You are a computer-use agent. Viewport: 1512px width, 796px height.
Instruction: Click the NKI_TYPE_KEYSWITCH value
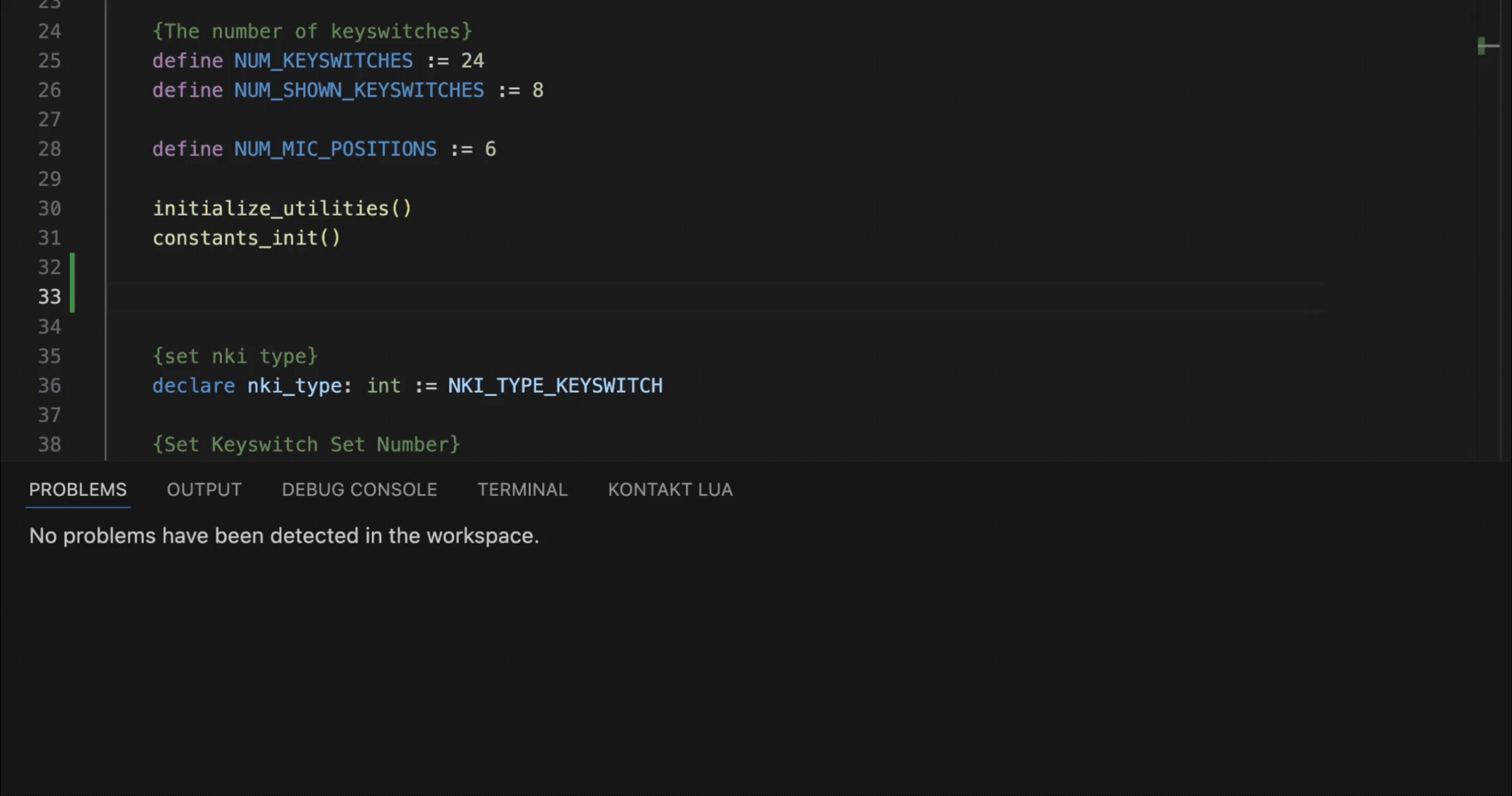555,386
